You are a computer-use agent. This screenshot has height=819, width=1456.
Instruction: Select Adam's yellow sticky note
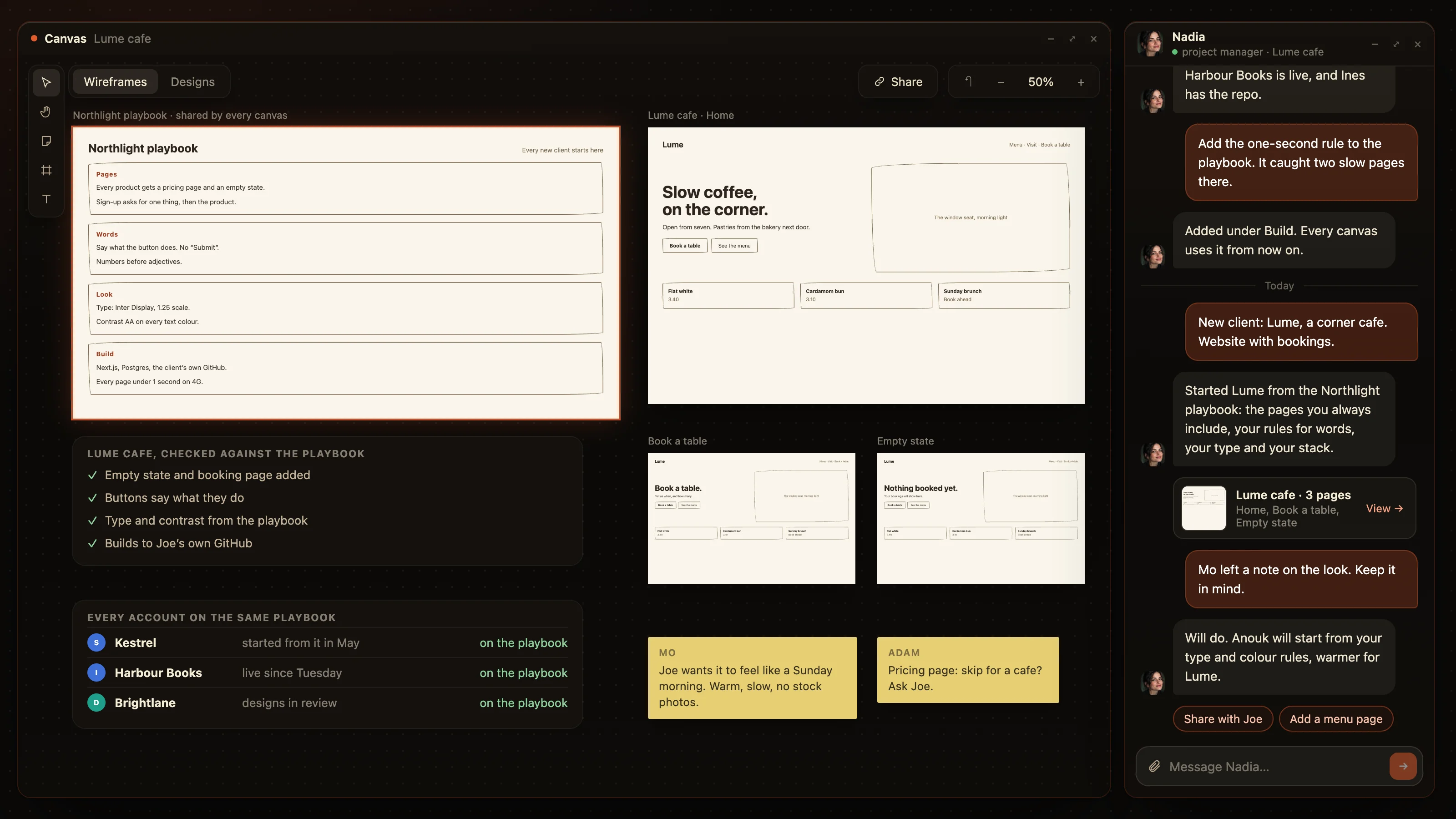click(968, 670)
